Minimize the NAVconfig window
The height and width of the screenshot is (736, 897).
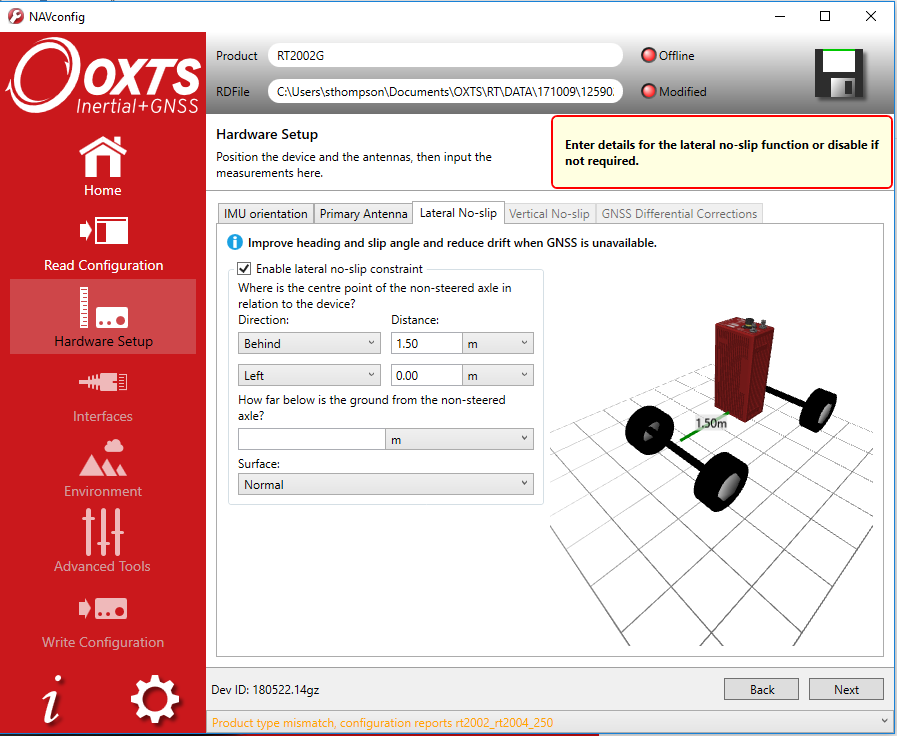click(x=780, y=16)
